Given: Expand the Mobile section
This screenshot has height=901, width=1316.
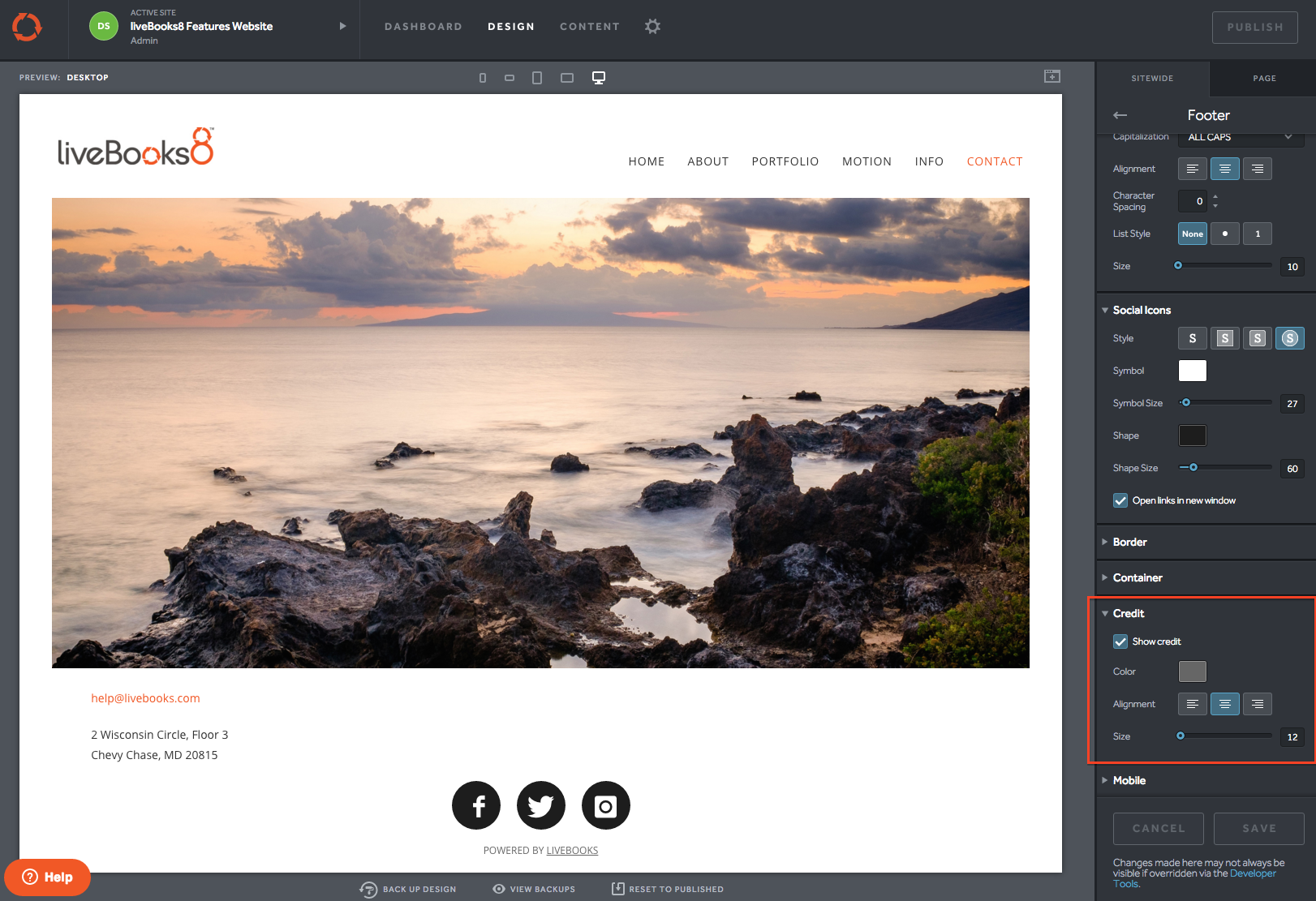Looking at the screenshot, I should click(1129, 780).
